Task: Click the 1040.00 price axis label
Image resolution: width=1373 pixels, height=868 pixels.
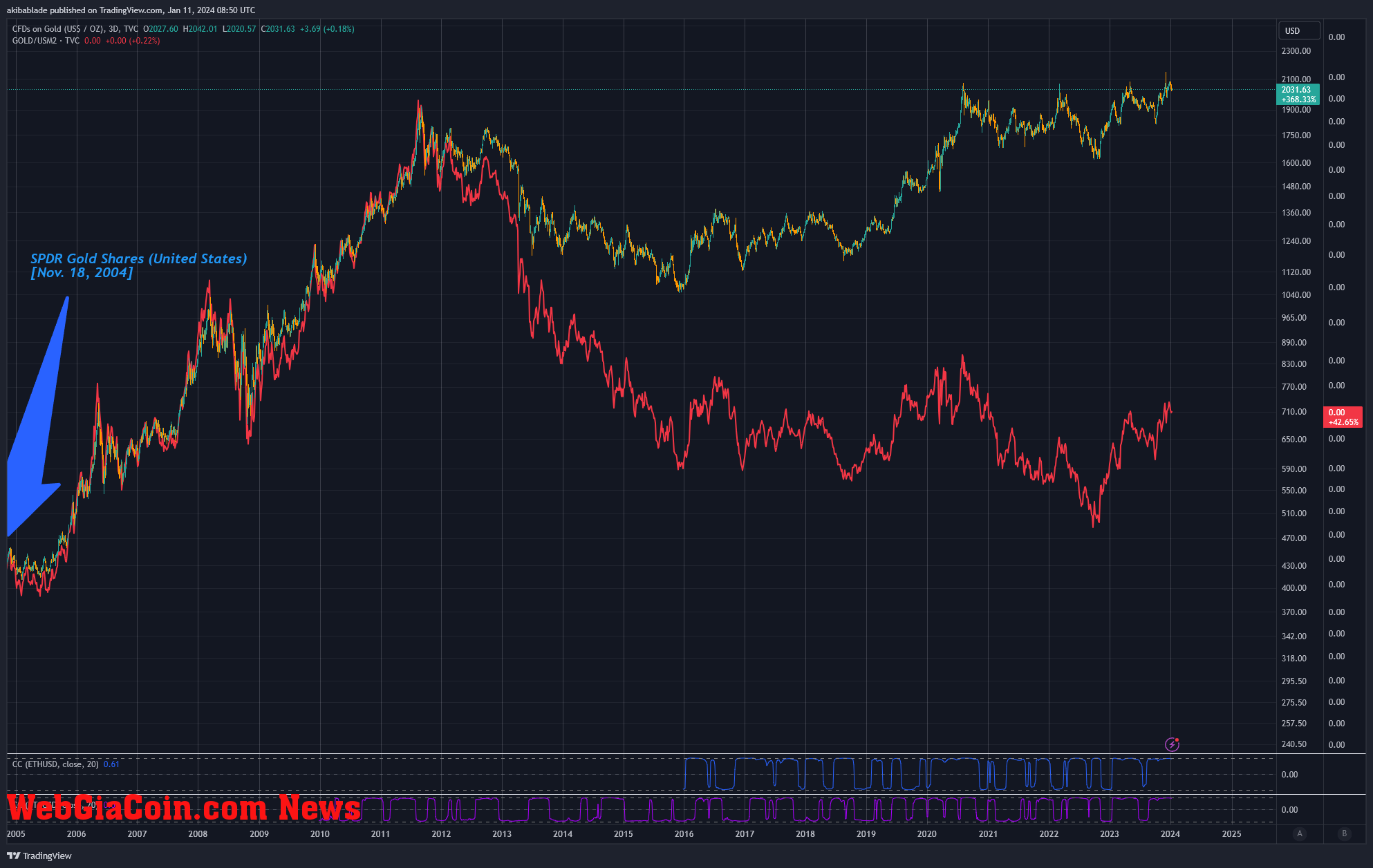Action: coord(1296,295)
